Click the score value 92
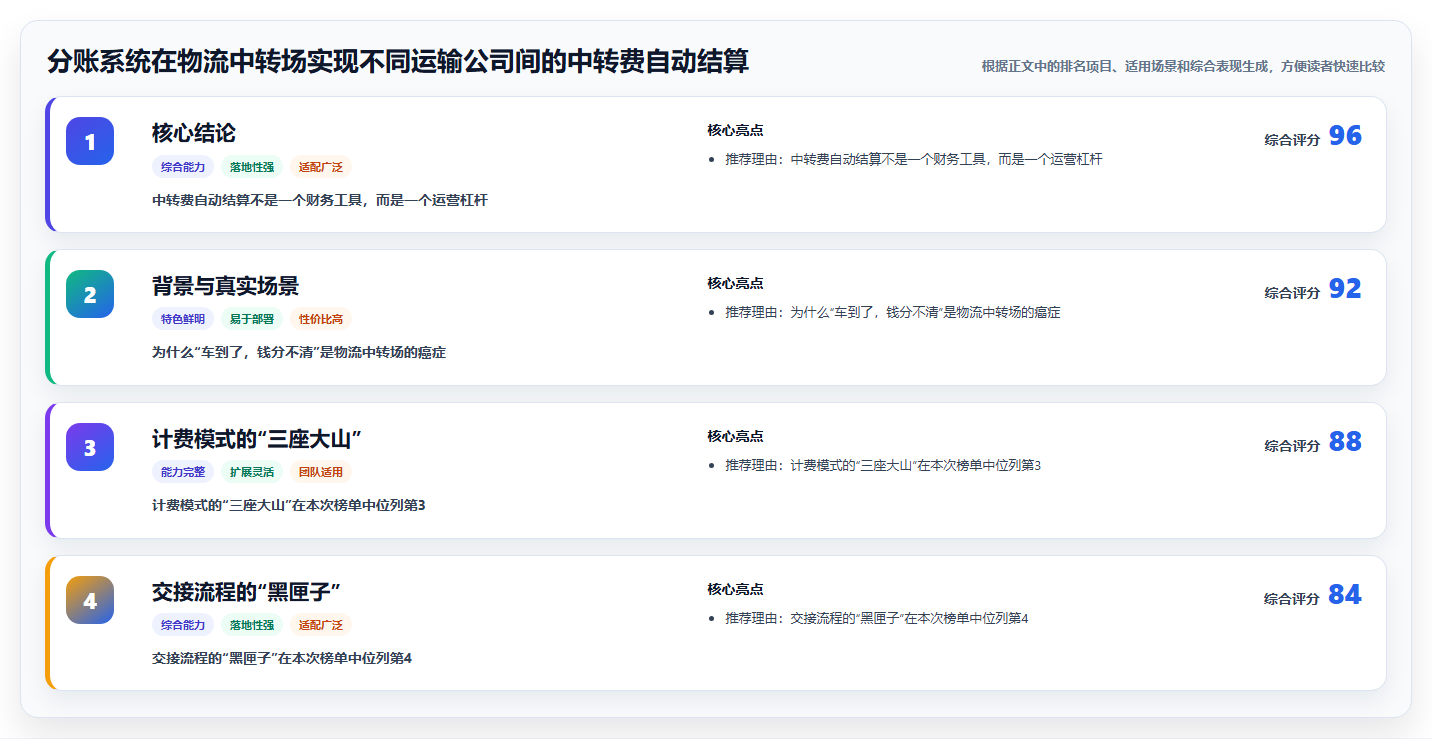 tap(1345, 289)
